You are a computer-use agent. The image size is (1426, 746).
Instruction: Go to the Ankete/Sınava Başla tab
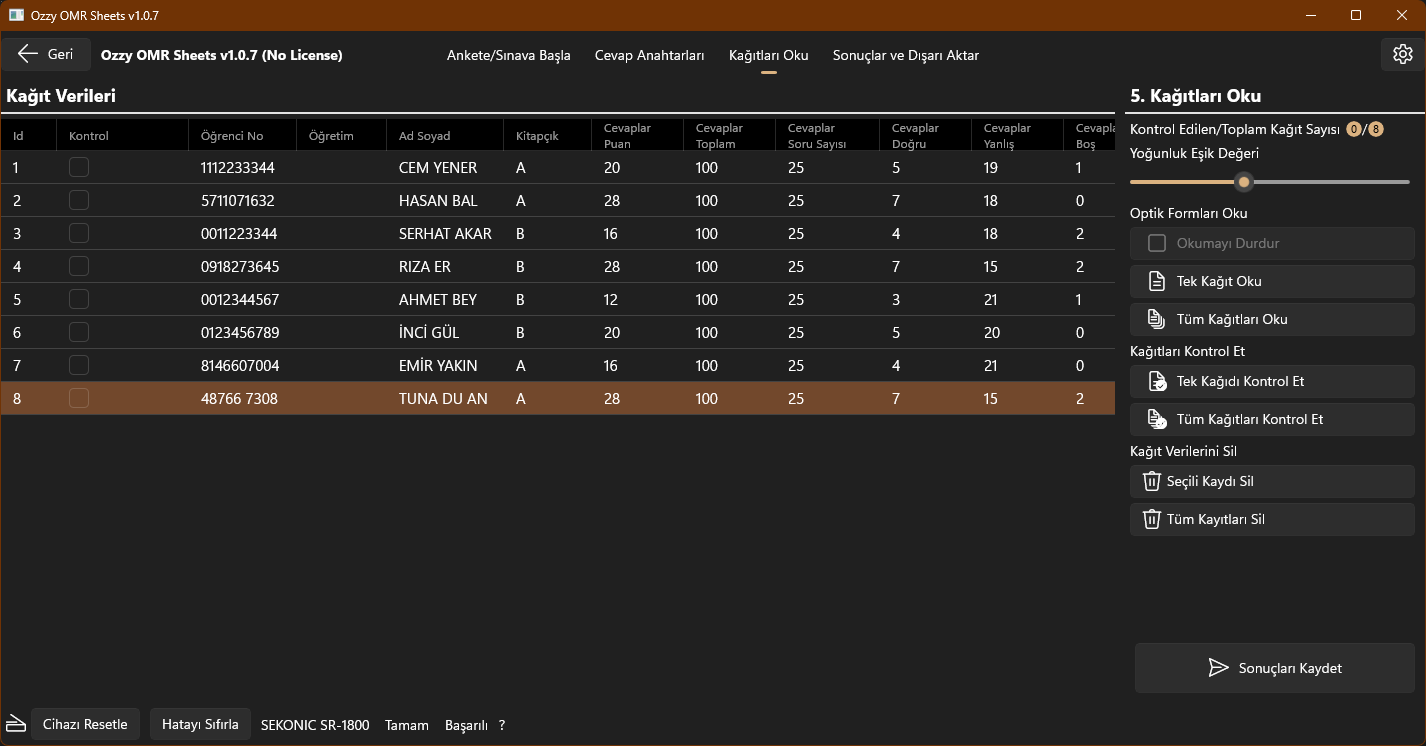[x=508, y=55]
